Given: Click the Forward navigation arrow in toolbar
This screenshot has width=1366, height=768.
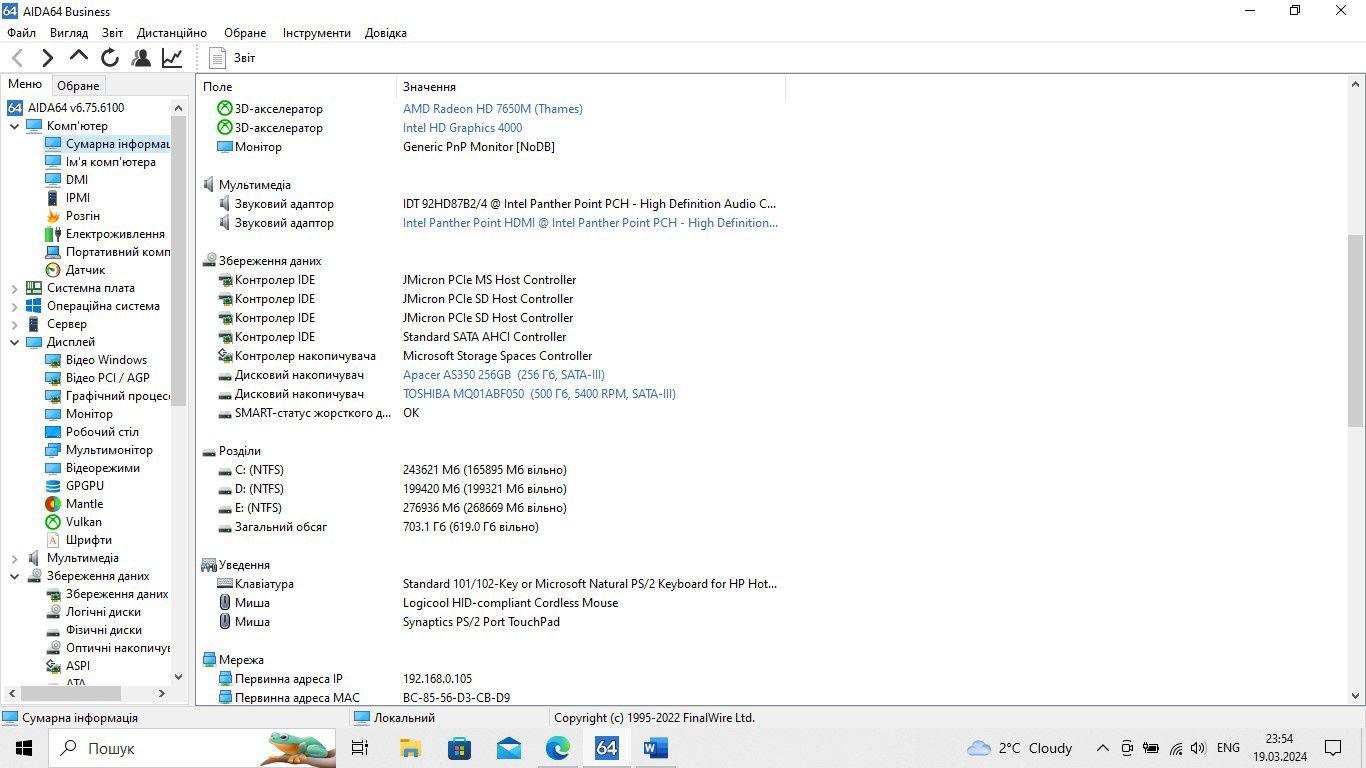Looking at the screenshot, I should pos(47,58).
